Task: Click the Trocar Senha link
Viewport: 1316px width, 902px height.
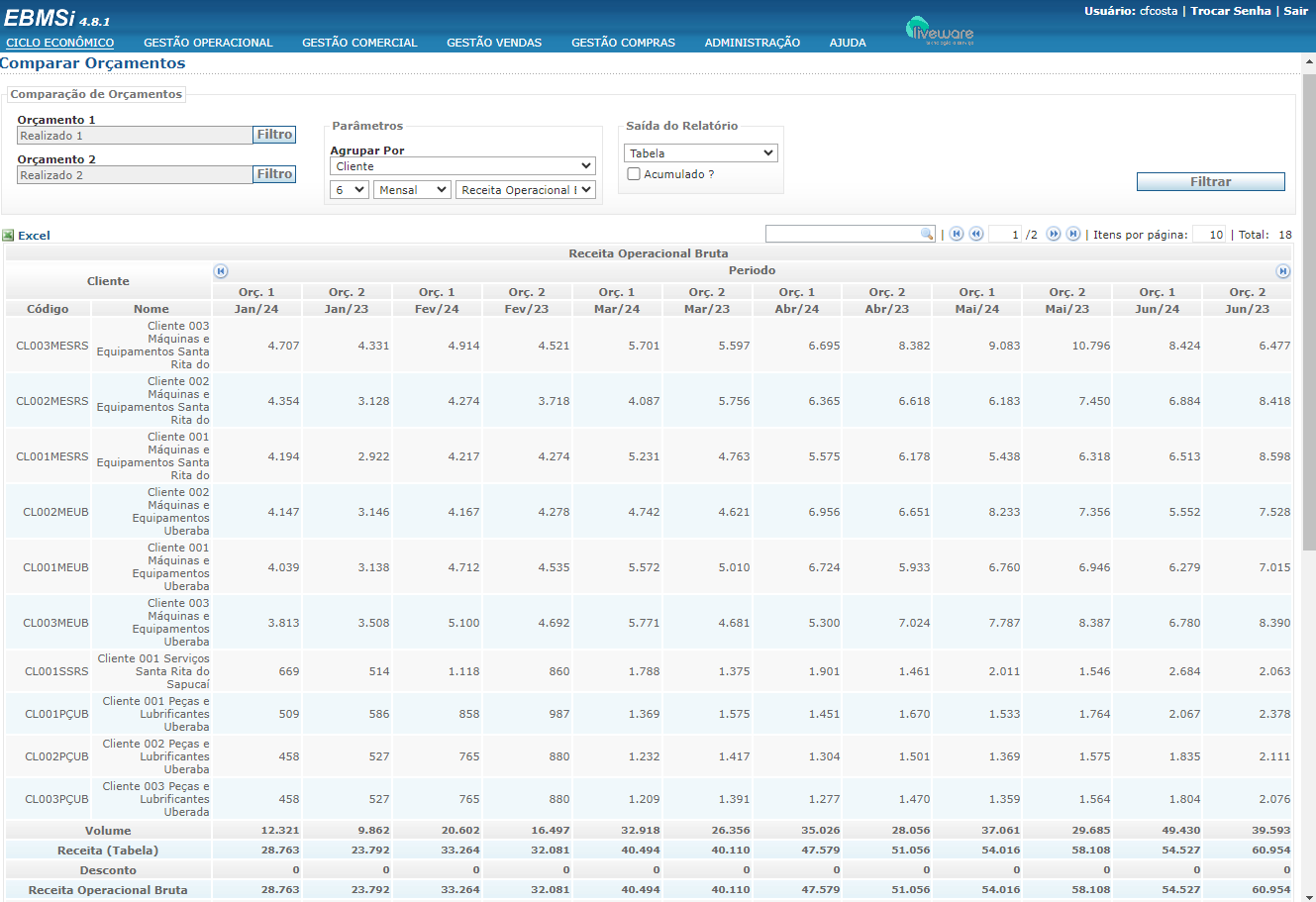Action: pyautogui.click(x=1230, y=11)
